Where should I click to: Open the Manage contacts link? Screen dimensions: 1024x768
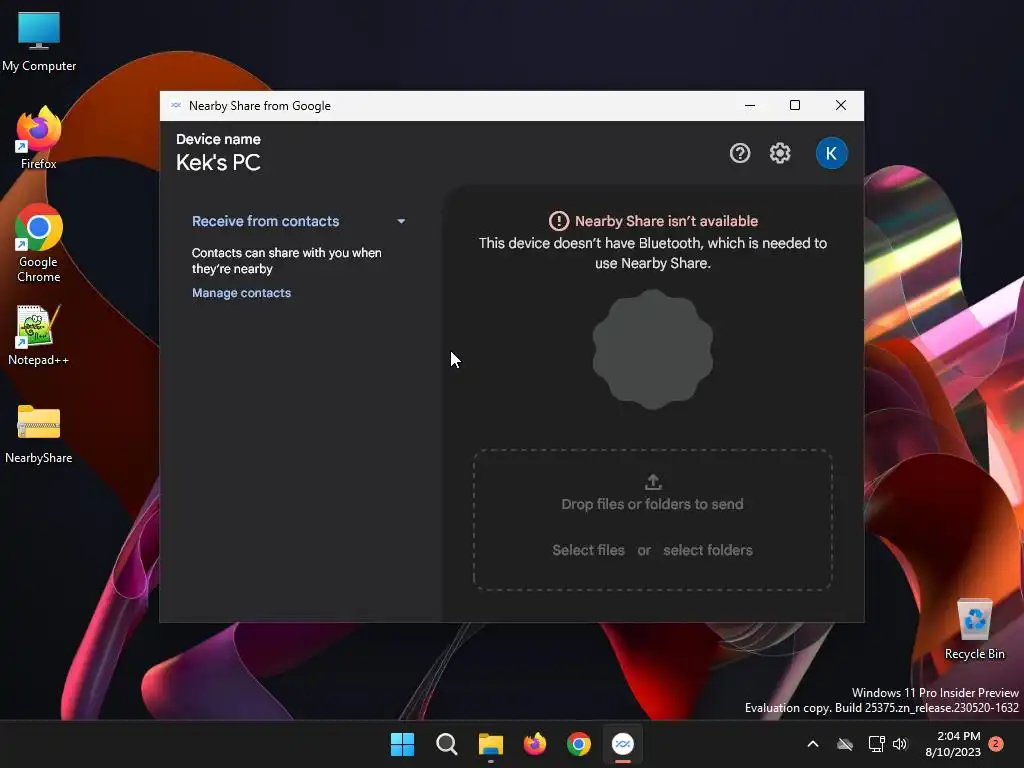tap(241, 293)
